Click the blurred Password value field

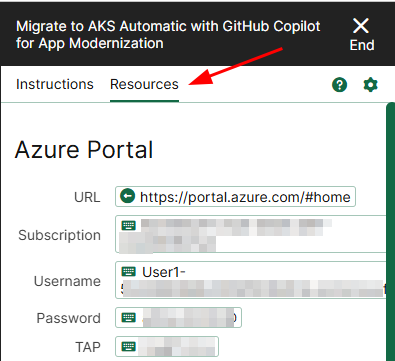[x=178, y=318]
